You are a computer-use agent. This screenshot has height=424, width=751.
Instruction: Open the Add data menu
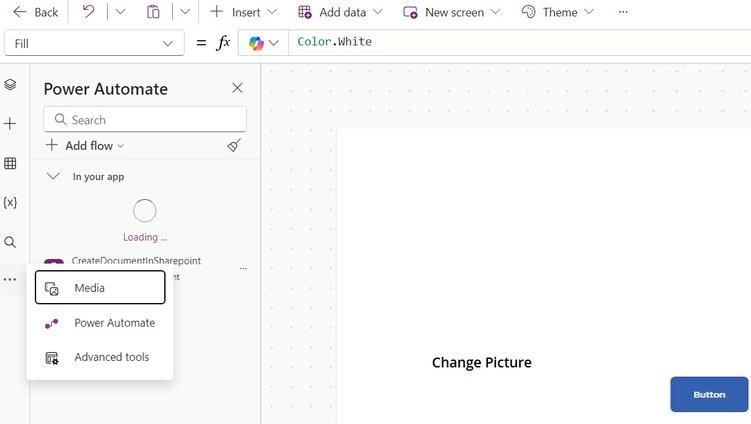pos(340,12)
